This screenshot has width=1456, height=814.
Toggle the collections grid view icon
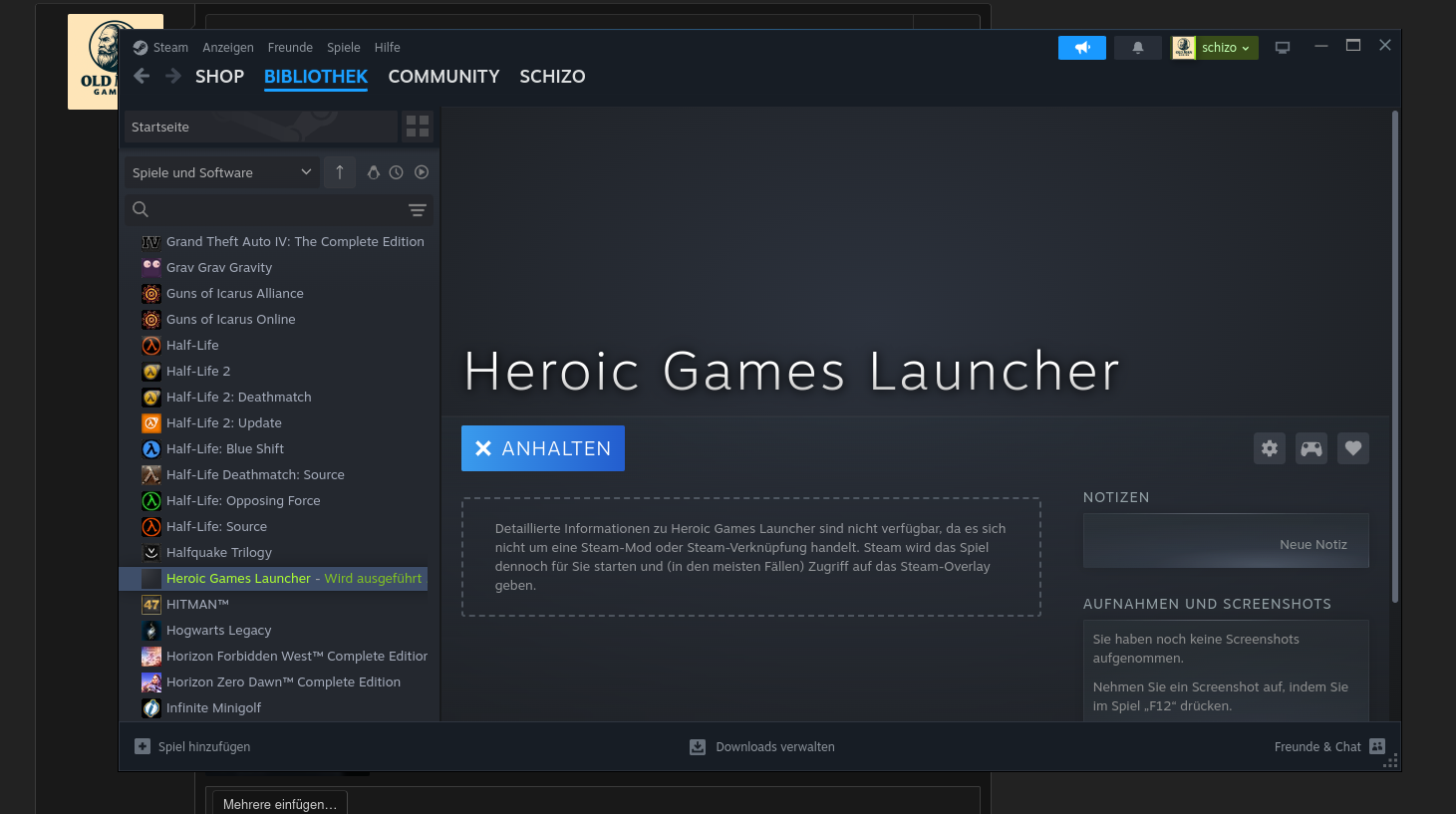(418, 127)
